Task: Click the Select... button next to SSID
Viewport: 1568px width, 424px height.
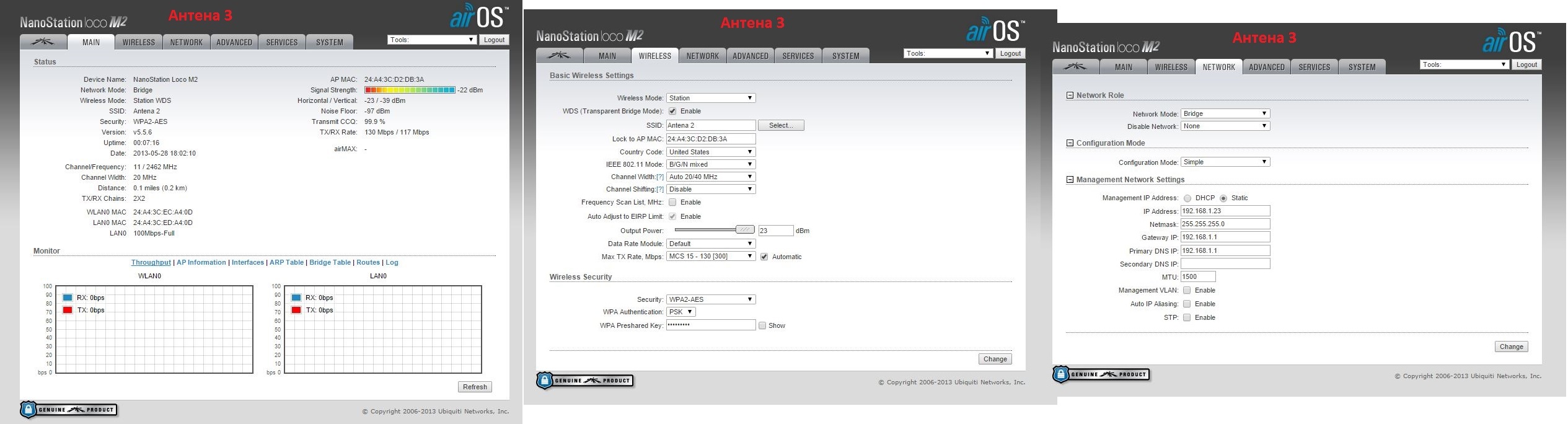Action: tap(780, 125)
